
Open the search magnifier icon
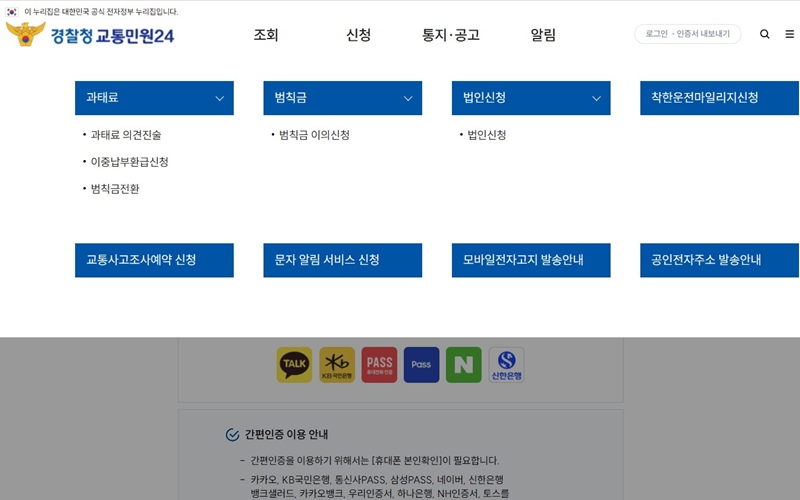764,34
